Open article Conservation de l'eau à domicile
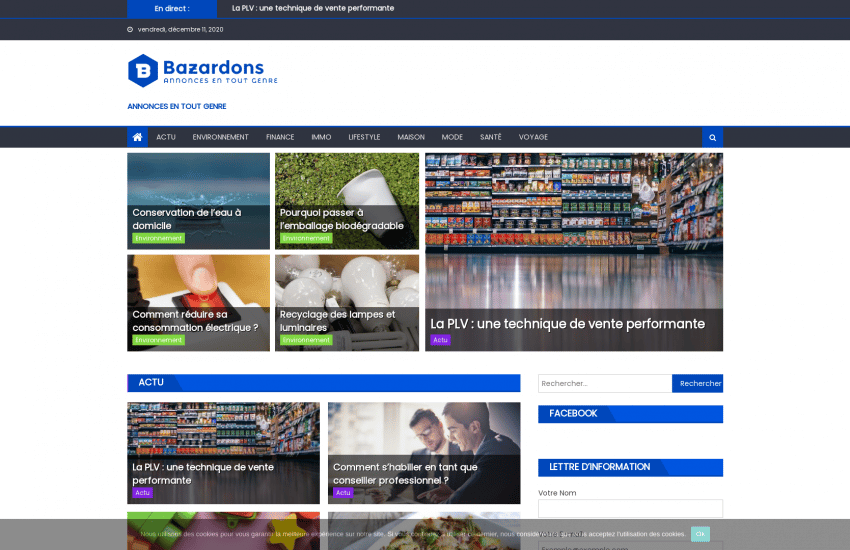This screenshot has width=850, height=550. [186, 219]
